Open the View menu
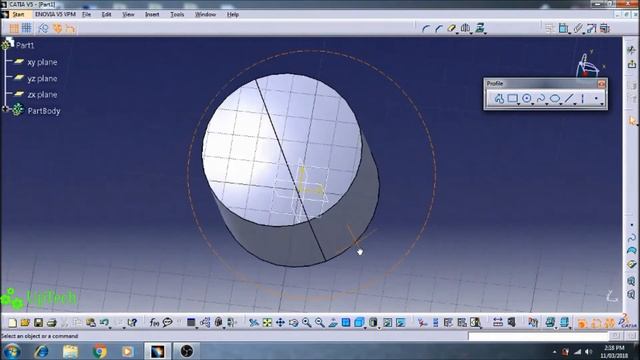 (x=128, y=14)
